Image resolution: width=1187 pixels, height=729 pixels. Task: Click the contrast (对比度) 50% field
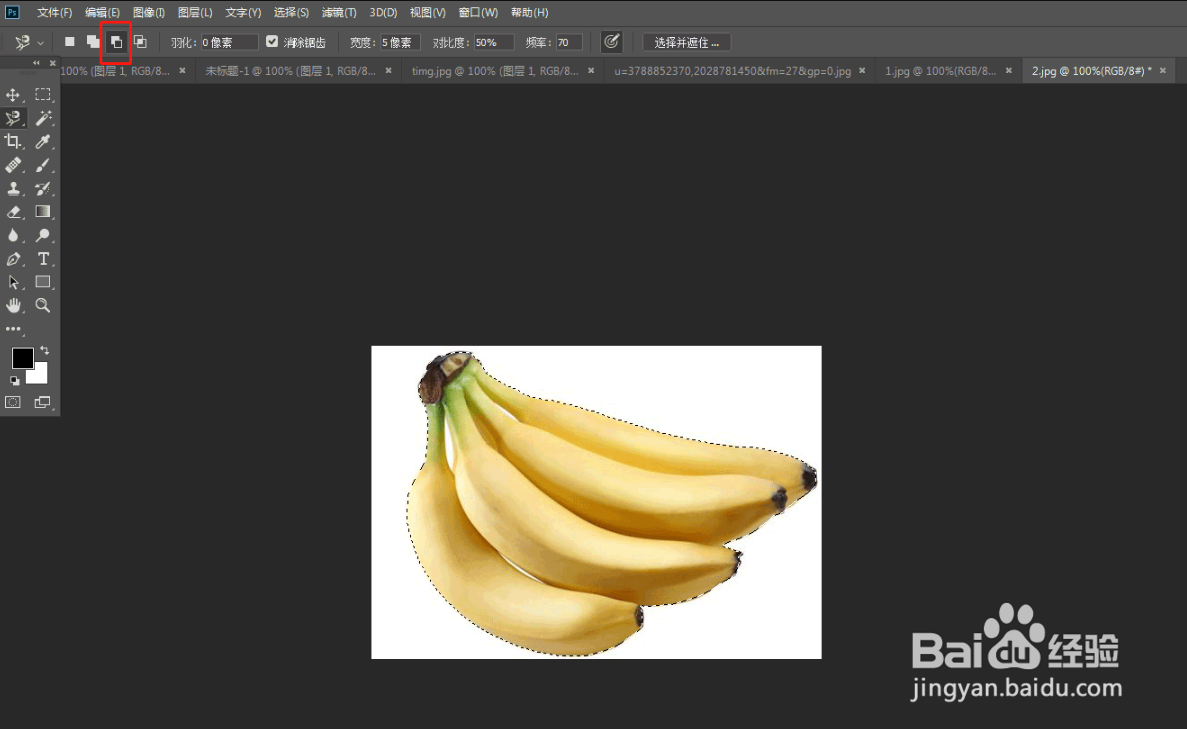tap(494, 42)
